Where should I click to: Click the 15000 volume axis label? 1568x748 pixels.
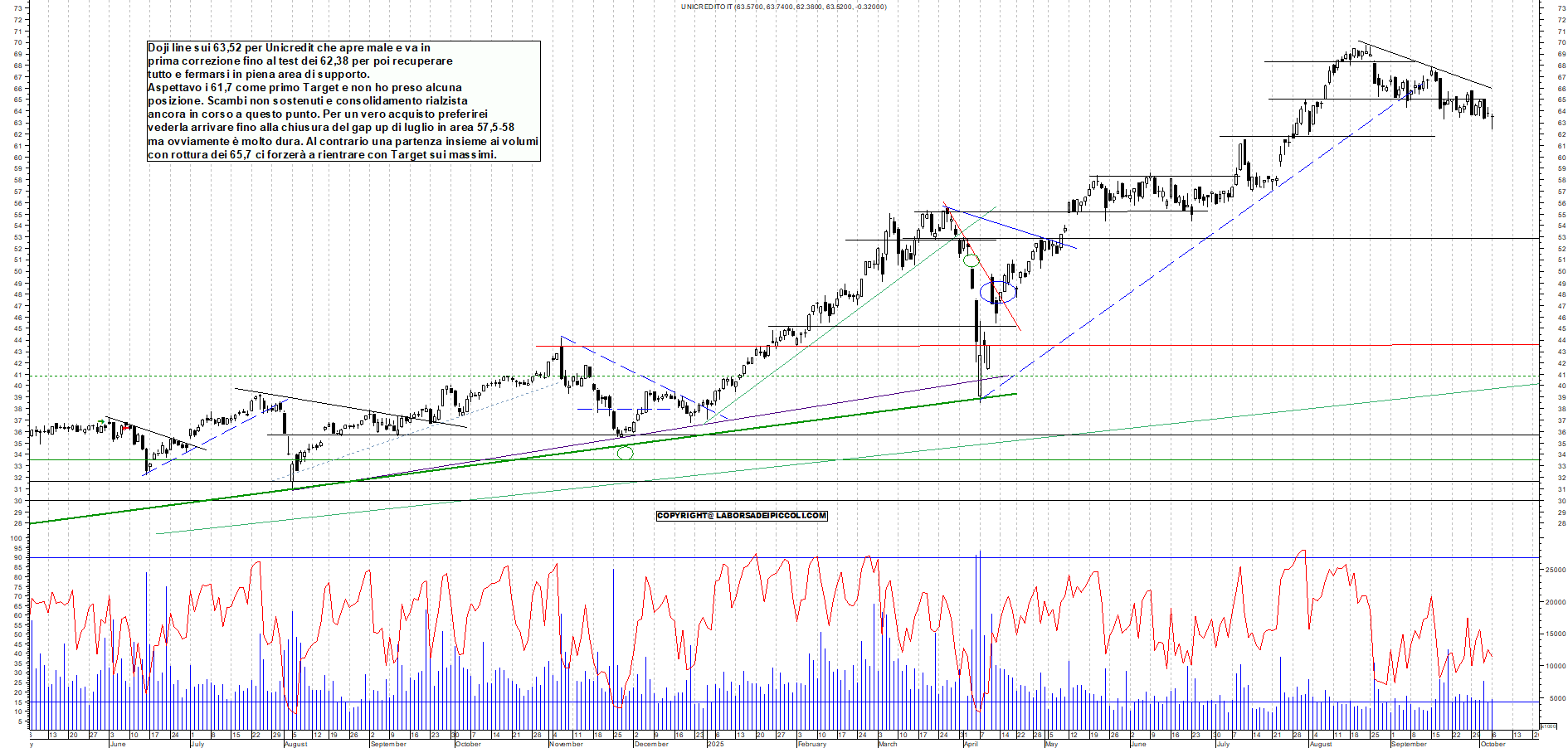pyautogui.click(x=1554, y=634)
